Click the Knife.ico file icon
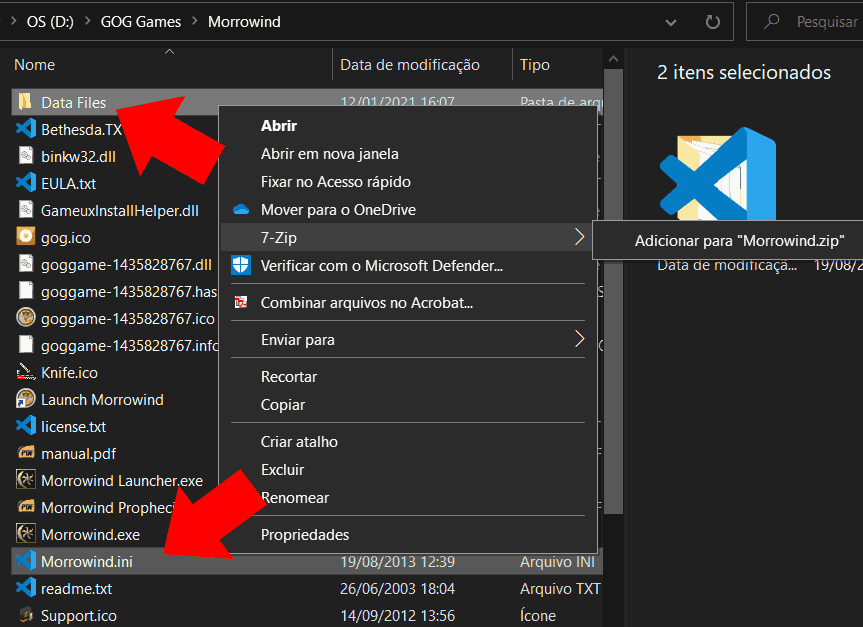 click(26, 372)
